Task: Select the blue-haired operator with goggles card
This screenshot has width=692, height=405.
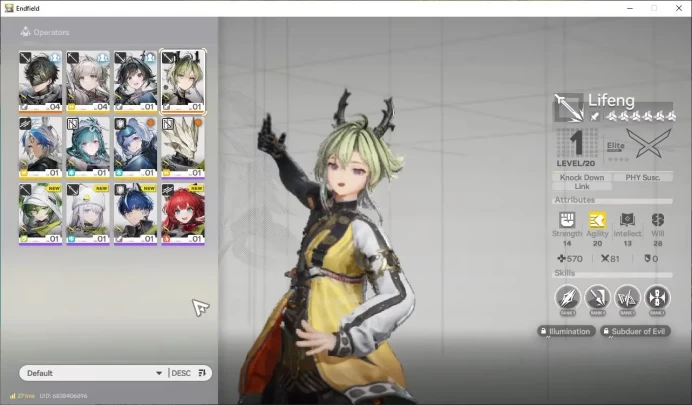Action: pos(135,147)
